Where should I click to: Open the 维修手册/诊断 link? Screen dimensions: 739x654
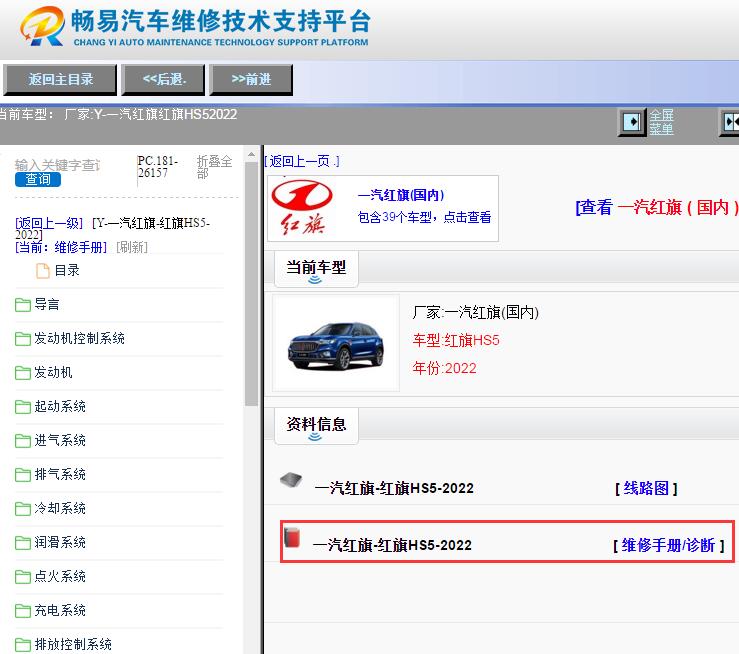coord(668,545)
